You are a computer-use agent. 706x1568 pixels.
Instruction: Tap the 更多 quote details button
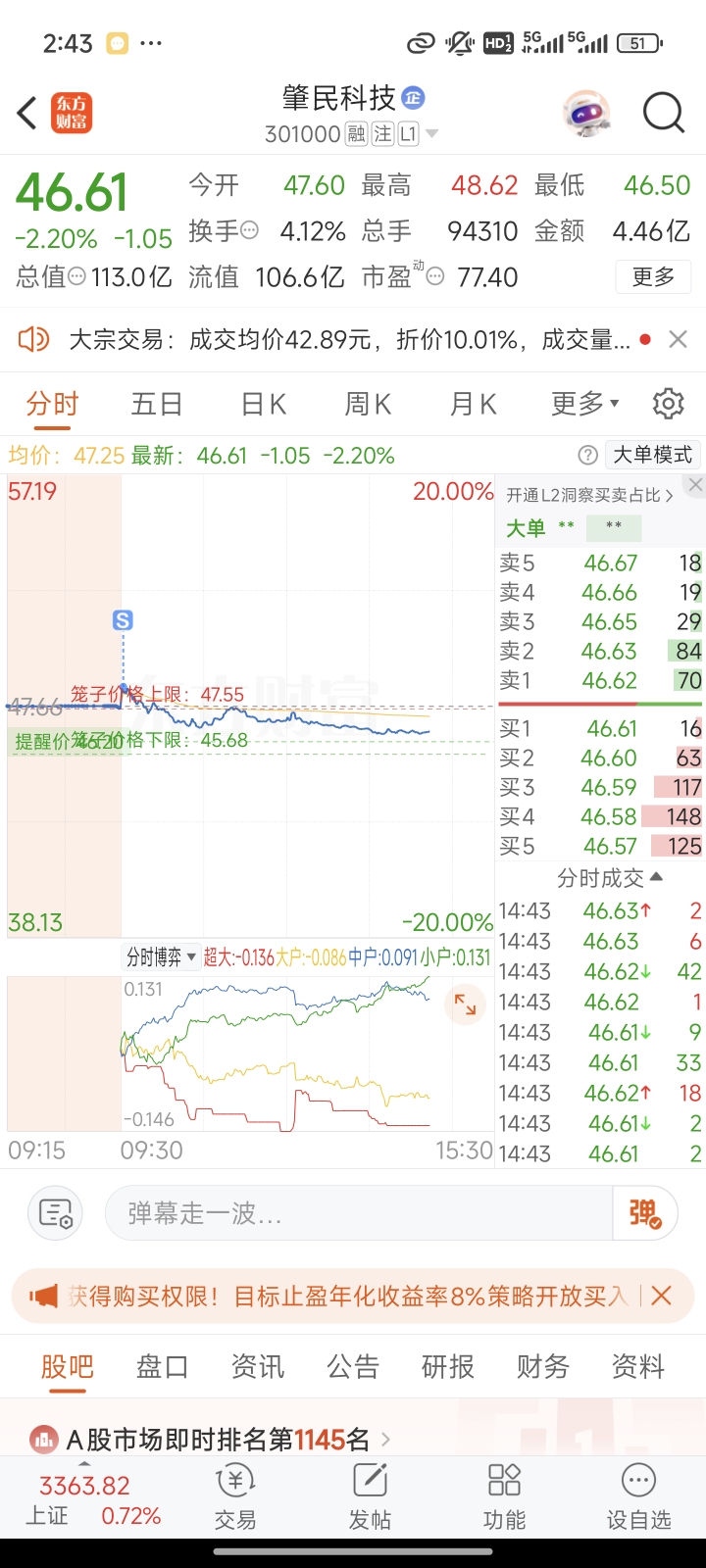(654, 277)
